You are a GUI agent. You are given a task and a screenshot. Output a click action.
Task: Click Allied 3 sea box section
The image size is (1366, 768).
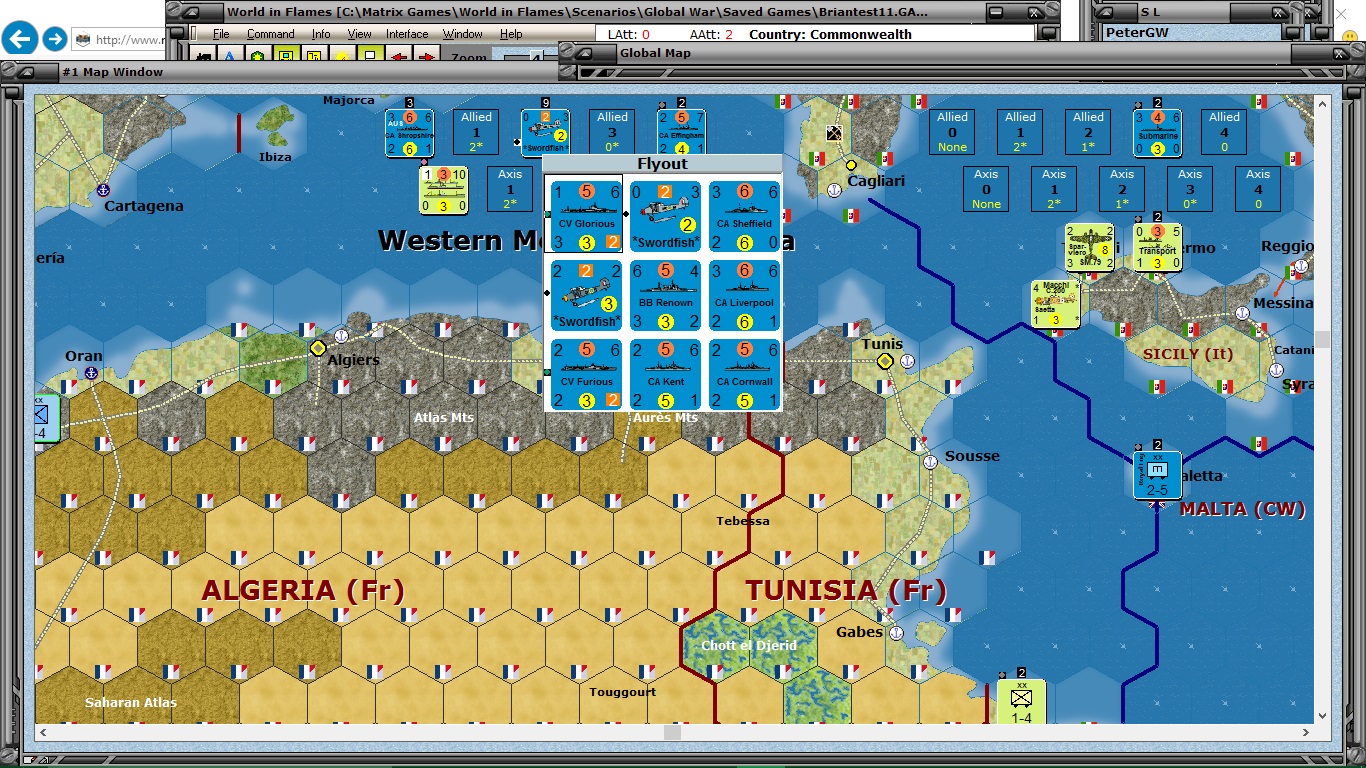pos(612,133)
